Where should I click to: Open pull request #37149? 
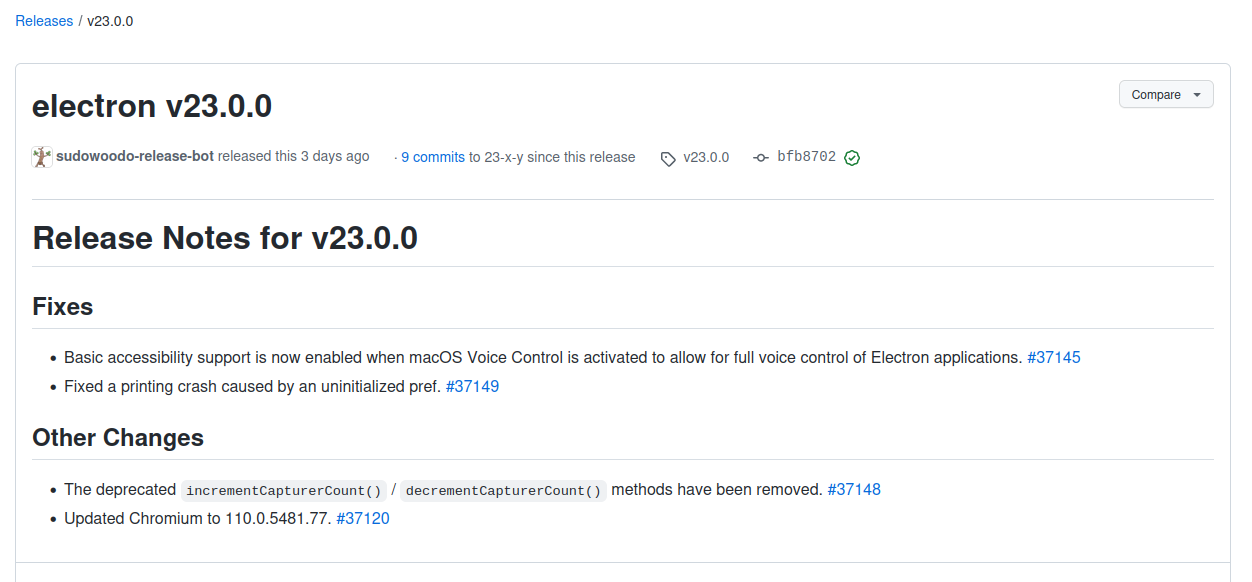pyautogui.click(x=473, y=386)
